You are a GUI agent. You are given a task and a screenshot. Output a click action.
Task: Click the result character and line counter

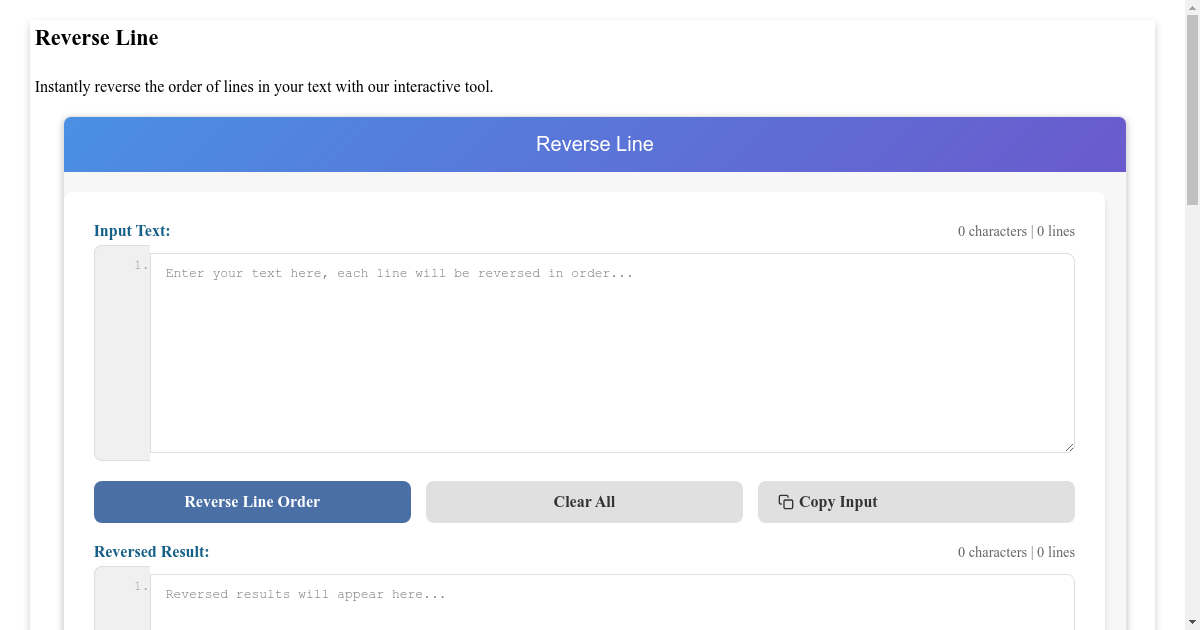(x=1016, y=552)
